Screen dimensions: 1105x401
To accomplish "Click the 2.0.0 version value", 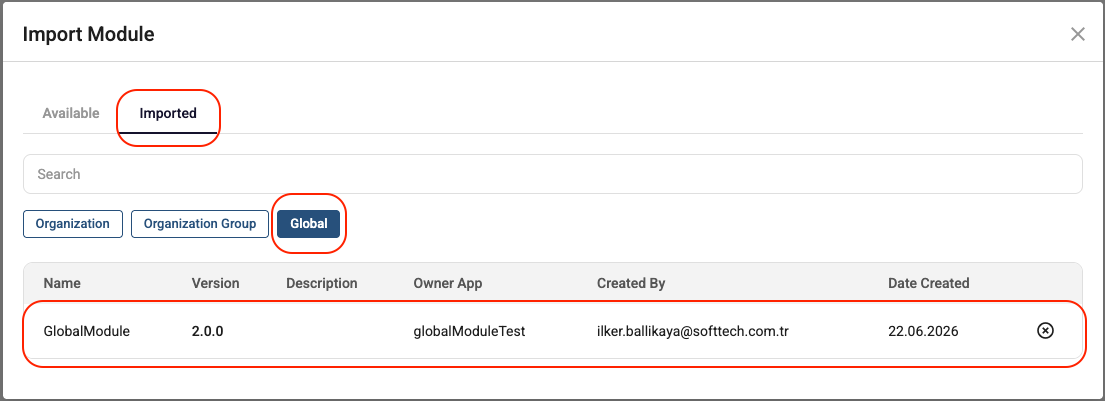I will coord(207,331).
